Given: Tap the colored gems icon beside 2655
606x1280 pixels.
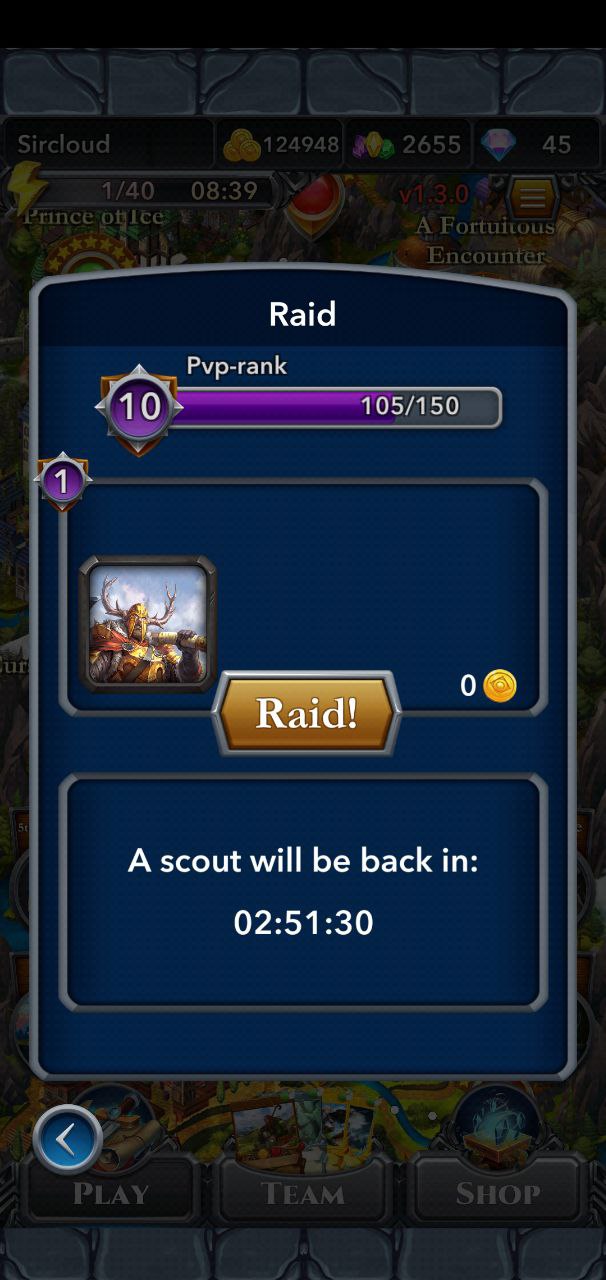Looking at the screenshot, I should [373, 145].
